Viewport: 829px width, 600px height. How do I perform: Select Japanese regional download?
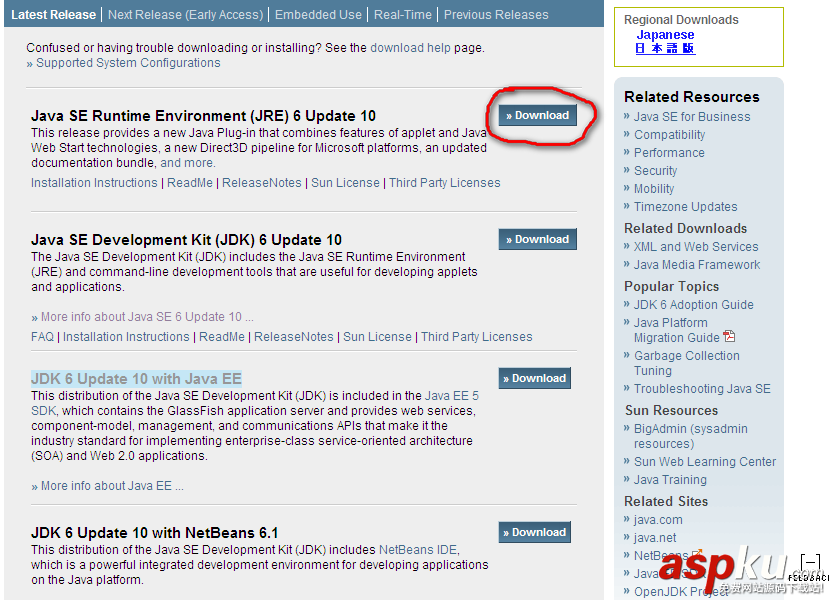(665, 35)
